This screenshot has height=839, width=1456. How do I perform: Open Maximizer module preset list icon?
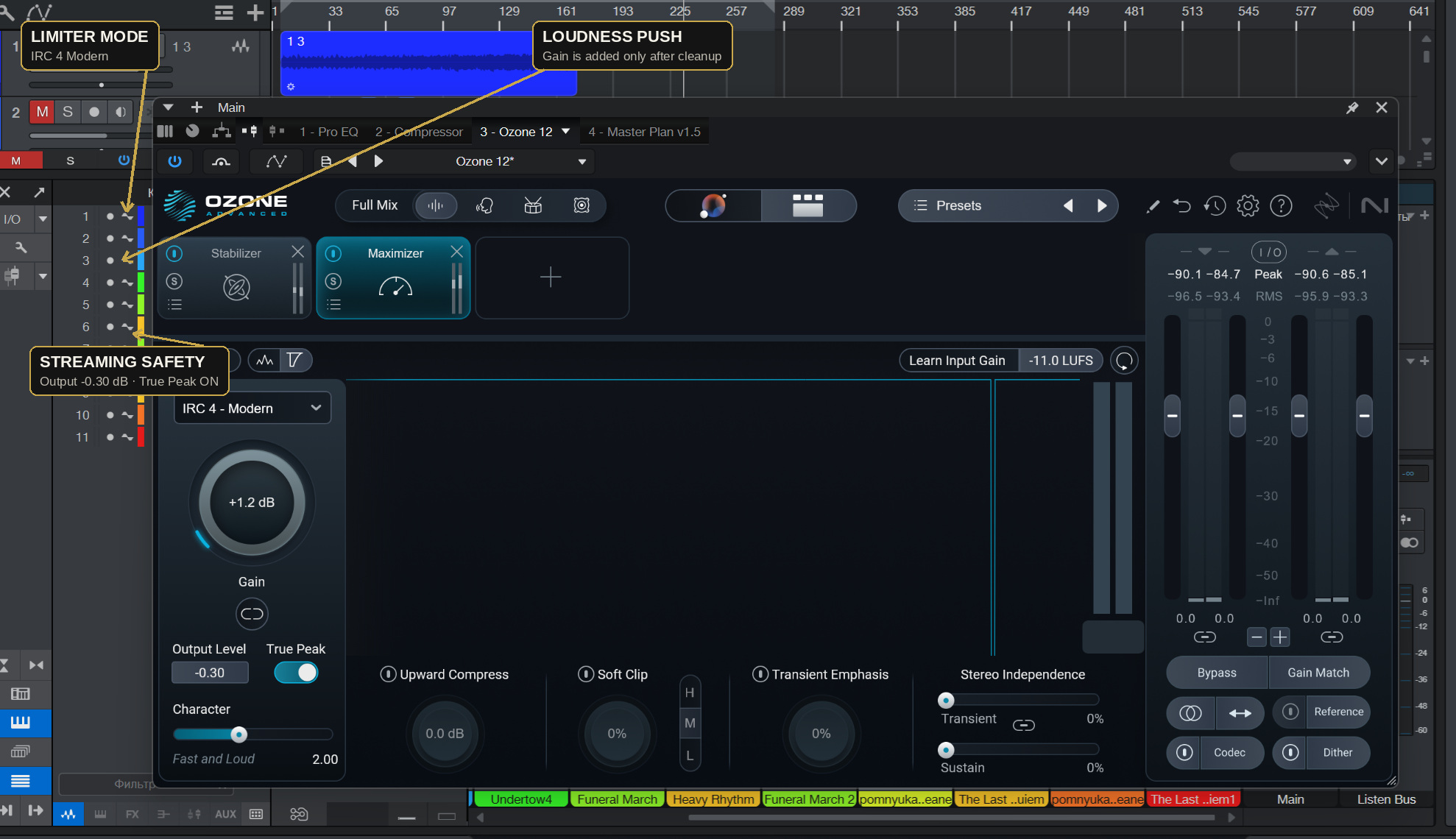click(x=333, y=305)
